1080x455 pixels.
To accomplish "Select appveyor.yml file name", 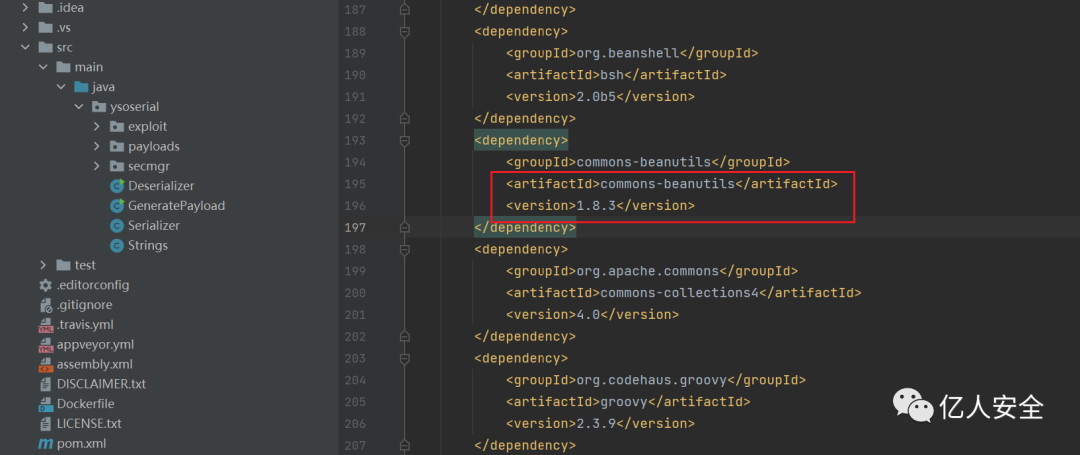I will pos(96,345).
